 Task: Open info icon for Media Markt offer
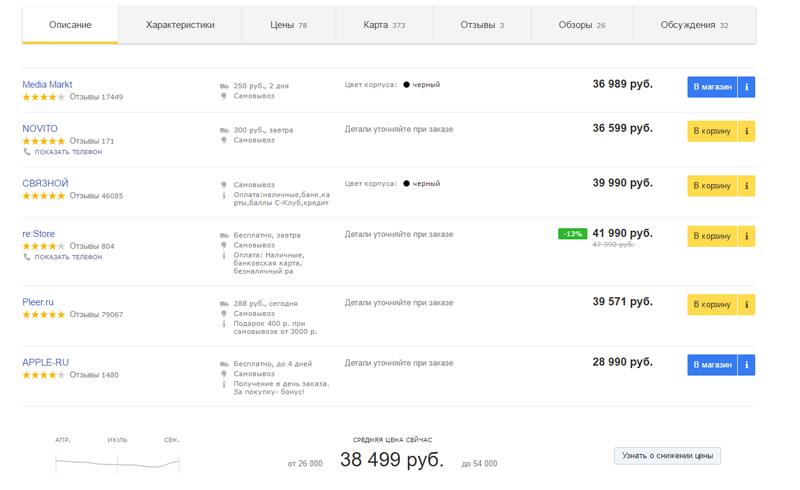click(746, 87)
